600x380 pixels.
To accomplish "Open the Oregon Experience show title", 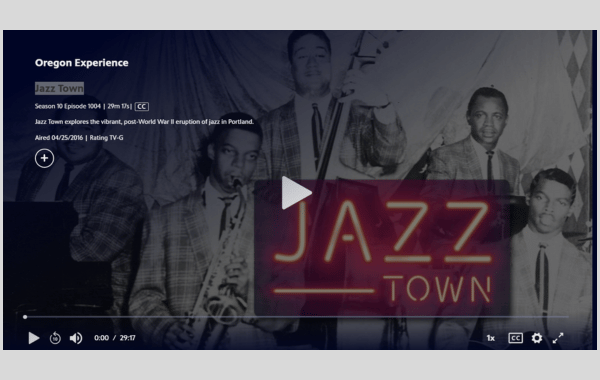I will 82,63.
